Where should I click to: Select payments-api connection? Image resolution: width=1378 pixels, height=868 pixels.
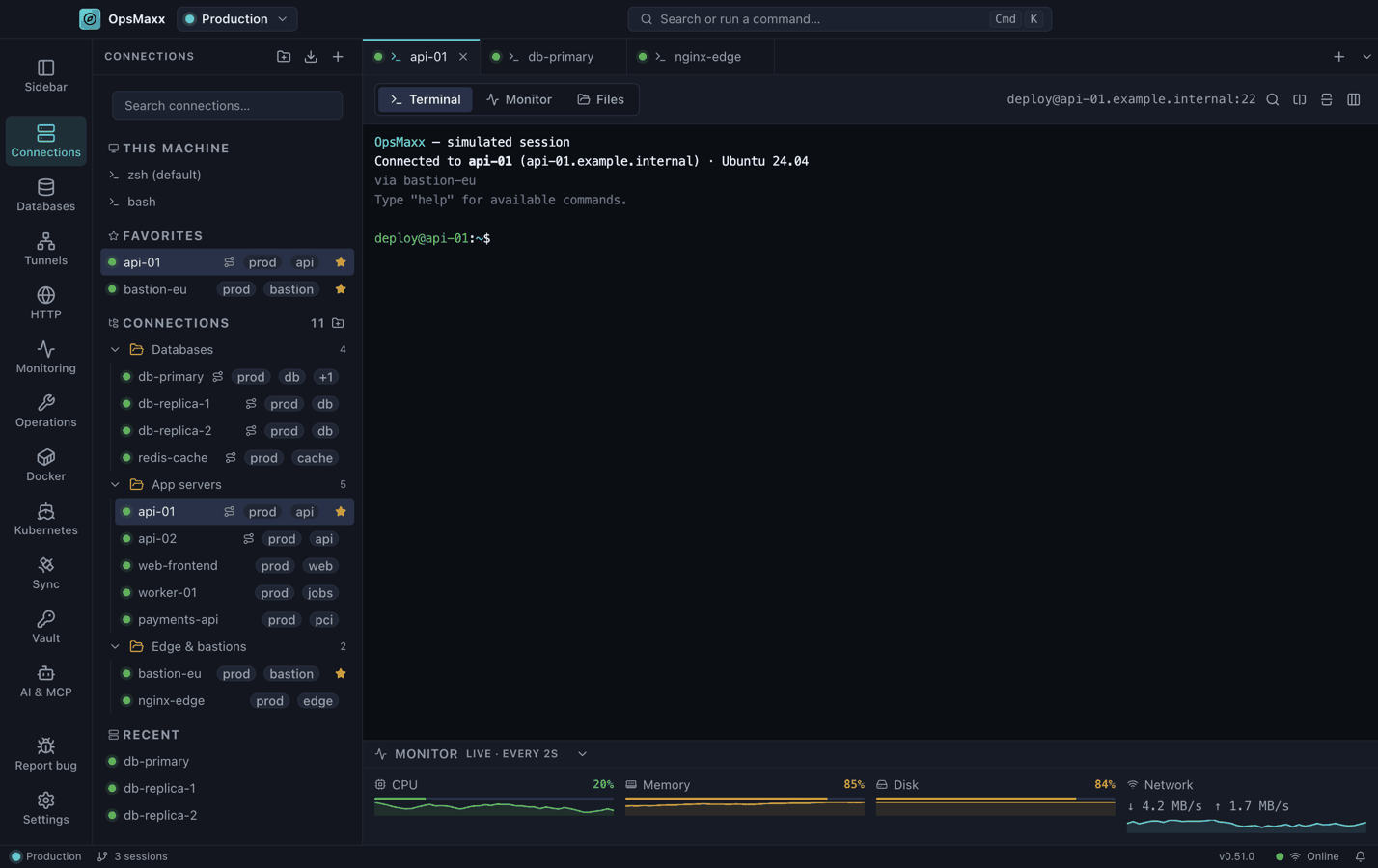[234, 620]
